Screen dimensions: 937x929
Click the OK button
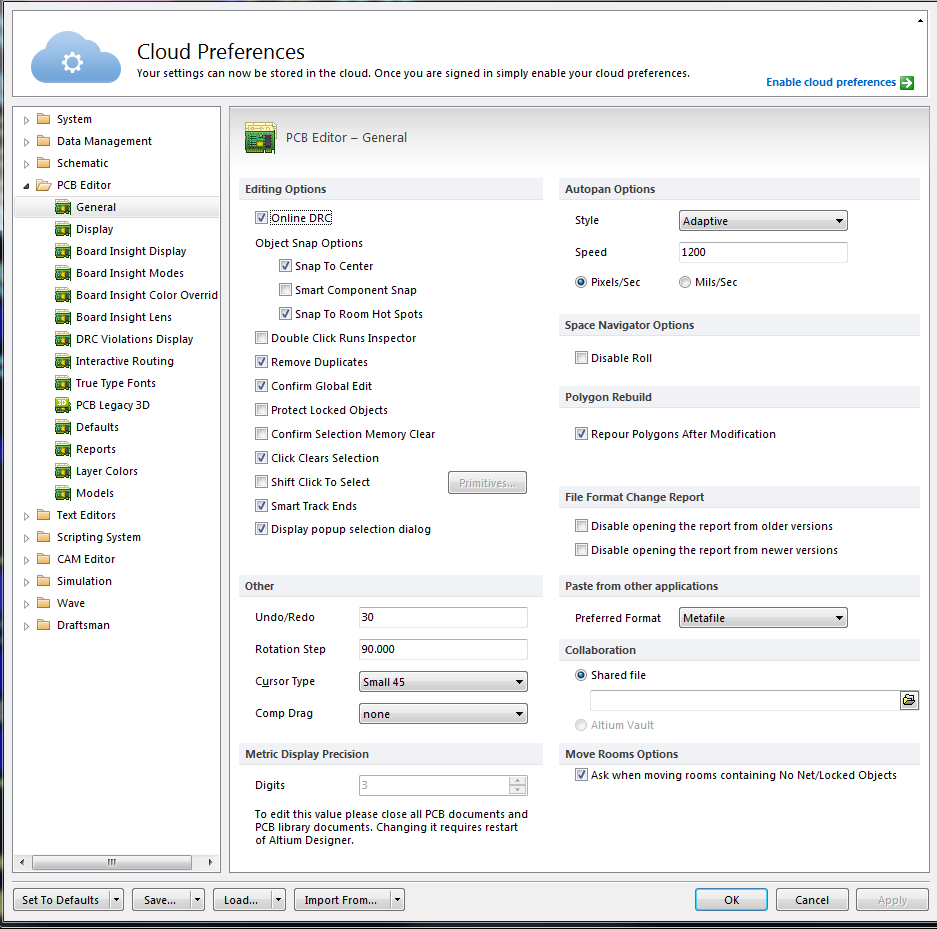coord(731,900)
